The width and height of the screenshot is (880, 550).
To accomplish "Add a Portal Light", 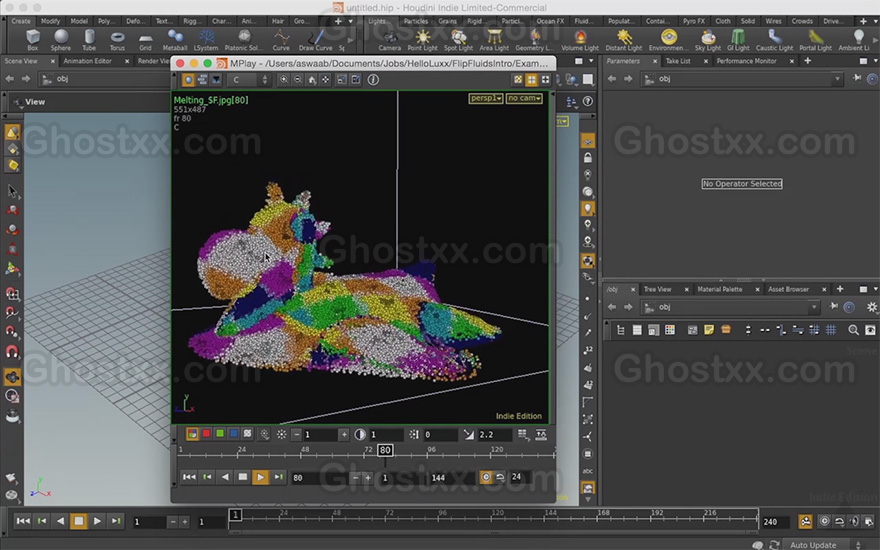I will (x=815, y=39).
